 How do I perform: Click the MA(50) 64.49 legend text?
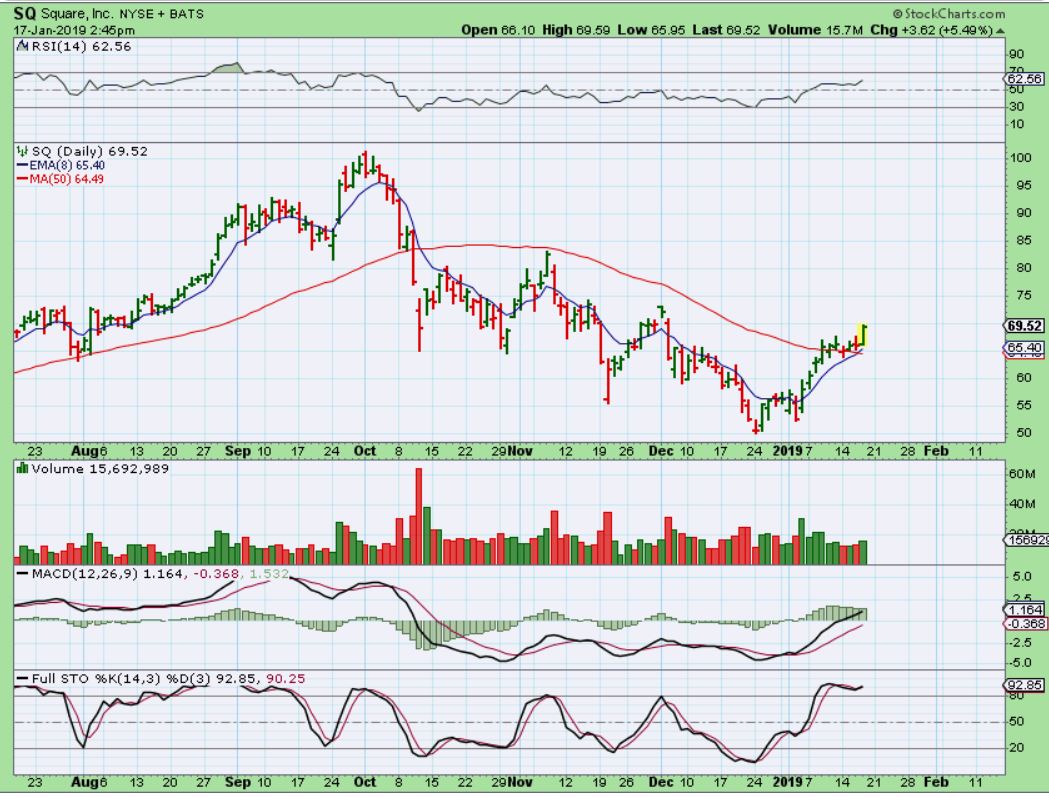[66, 179]
